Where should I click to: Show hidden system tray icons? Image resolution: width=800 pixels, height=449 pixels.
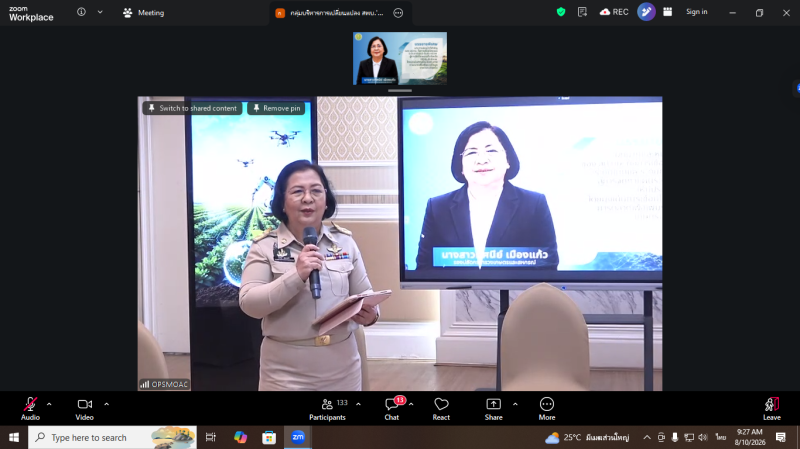647,437
